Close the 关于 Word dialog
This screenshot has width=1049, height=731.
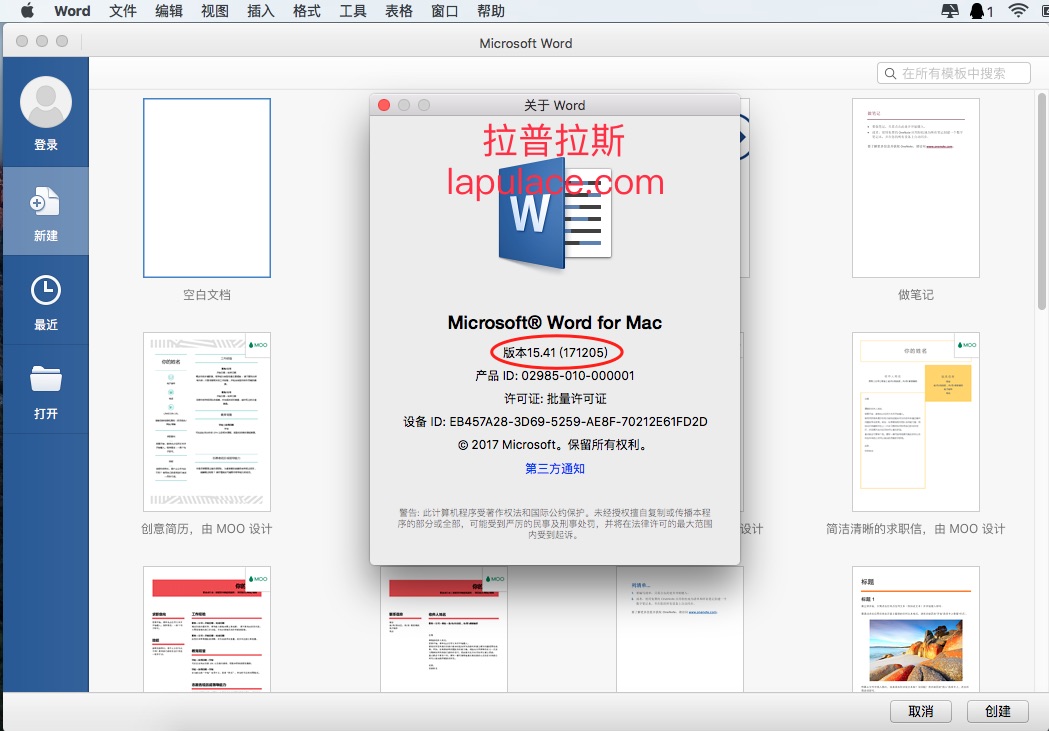(384, 105)
